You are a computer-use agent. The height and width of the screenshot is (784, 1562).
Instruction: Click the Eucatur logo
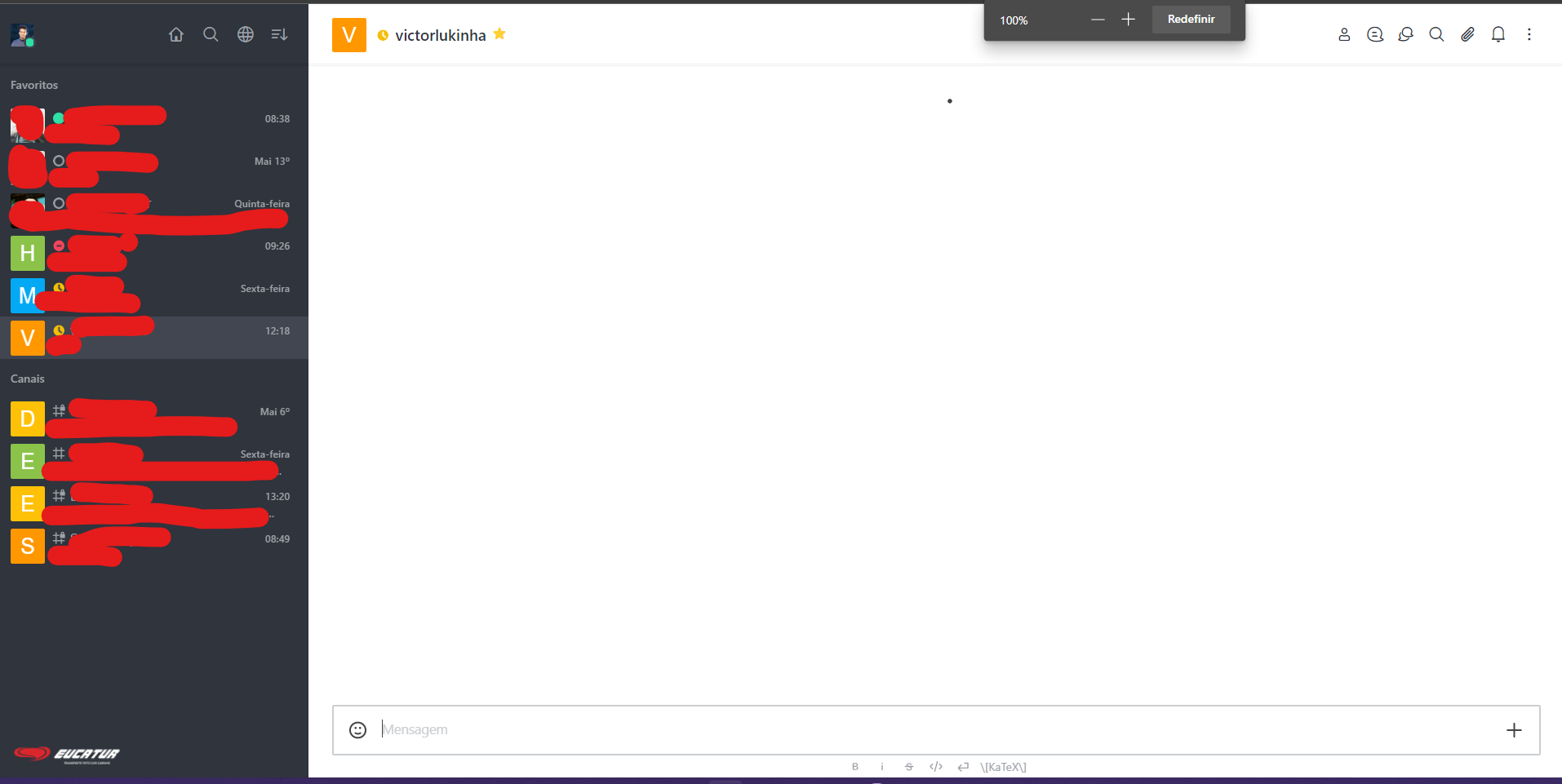pos(66,755)
